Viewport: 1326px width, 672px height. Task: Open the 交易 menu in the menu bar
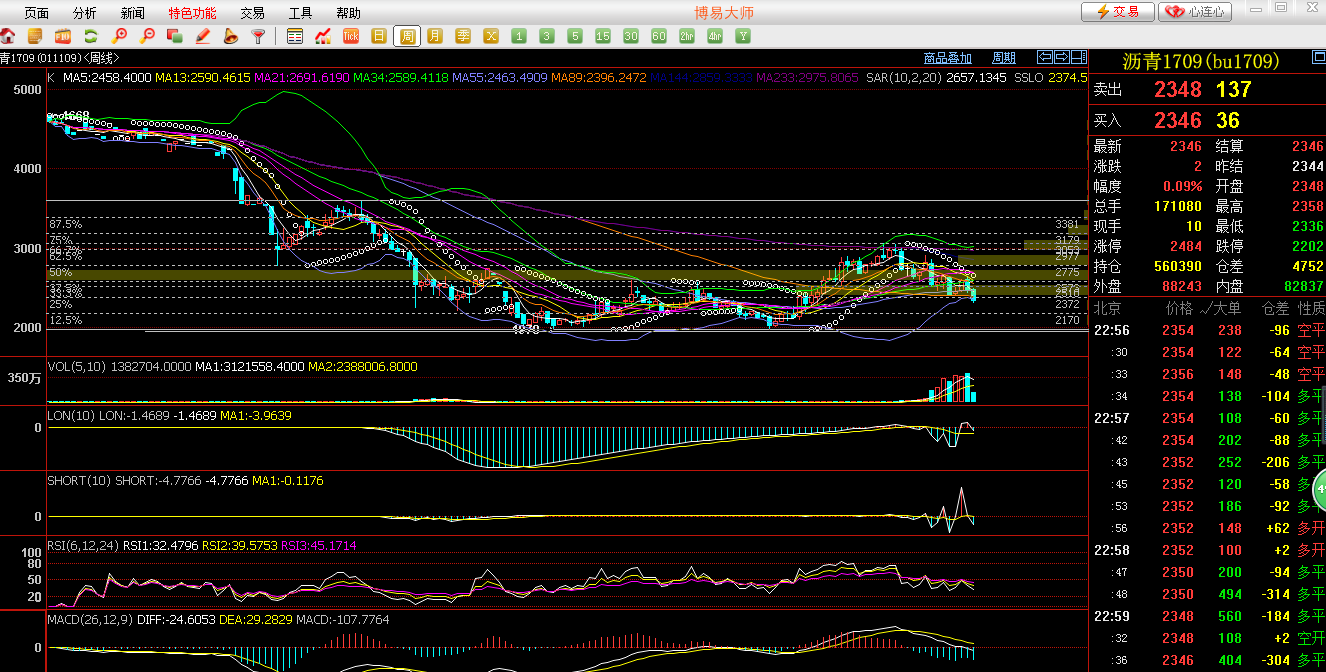tap(253, 13)
